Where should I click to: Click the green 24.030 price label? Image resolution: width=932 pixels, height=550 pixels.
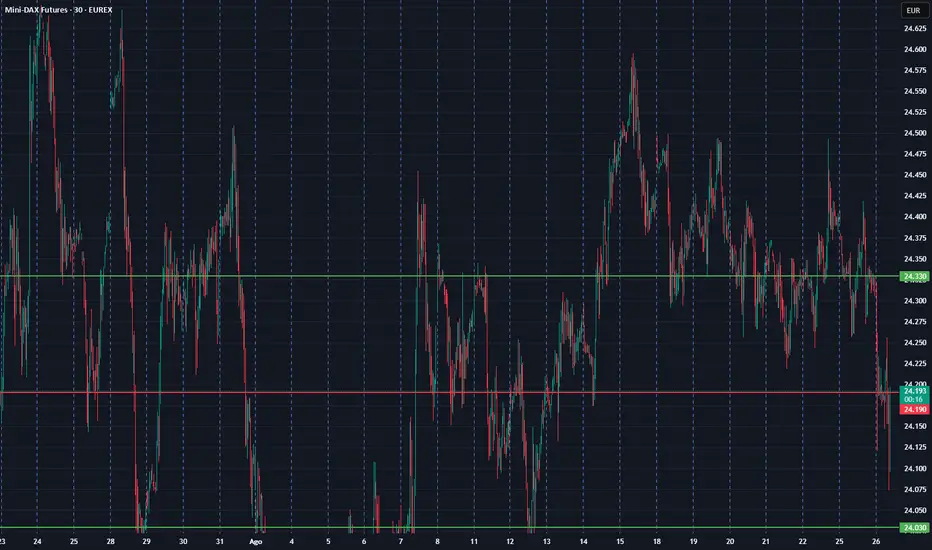913,527
